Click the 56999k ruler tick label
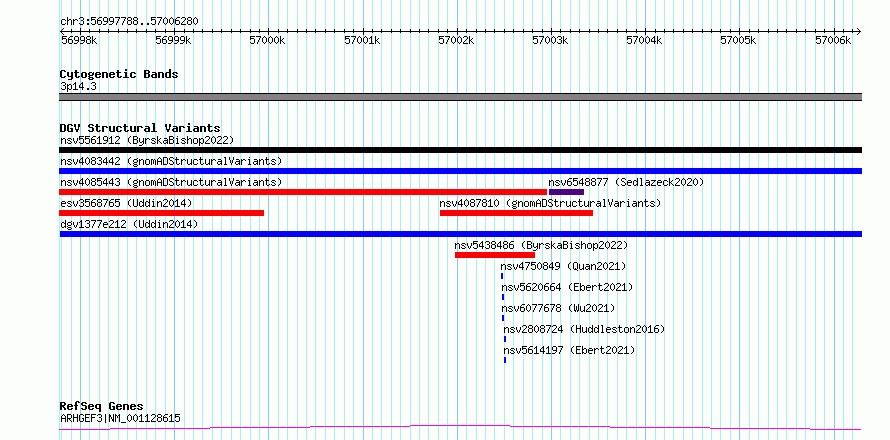The width and height of the screenshot is (890, 440). pyautogui.click(x=173, y=40)
